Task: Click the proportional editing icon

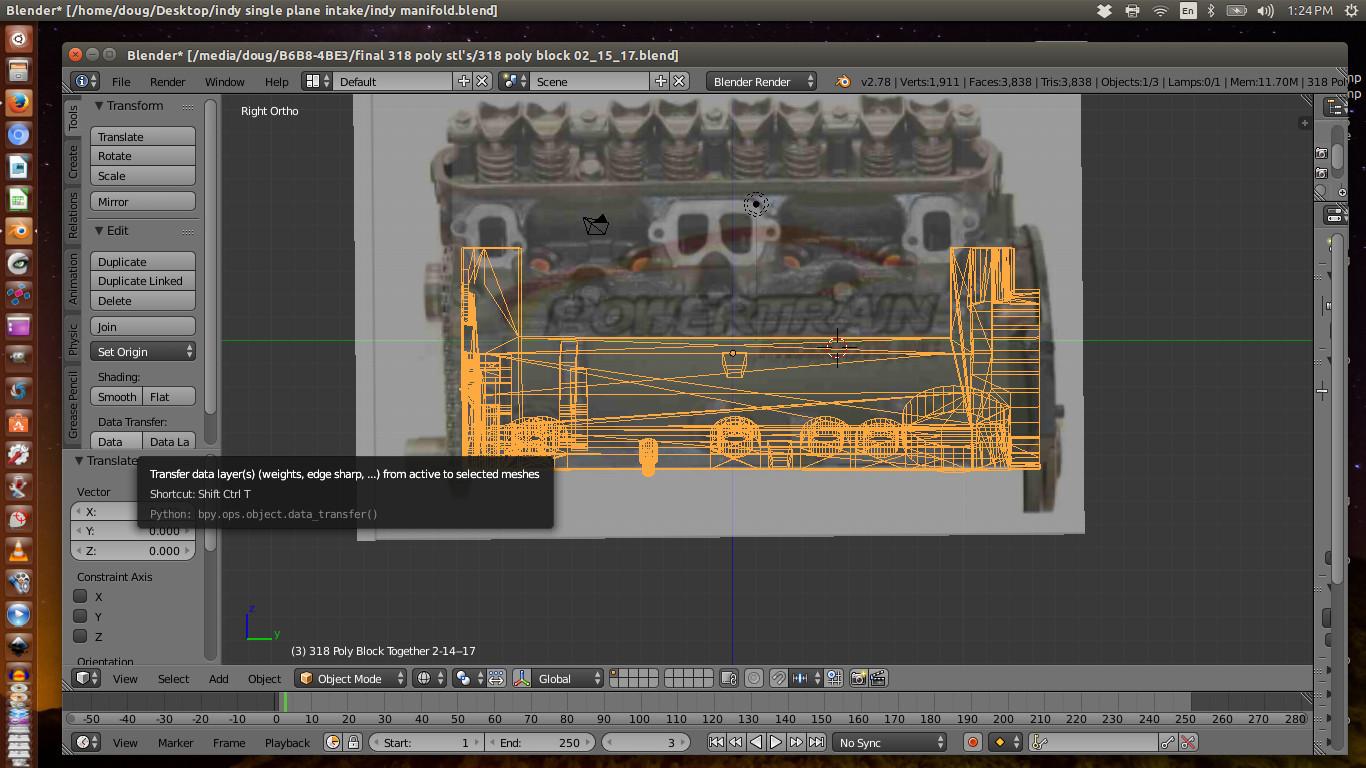Action: (755, 678)
